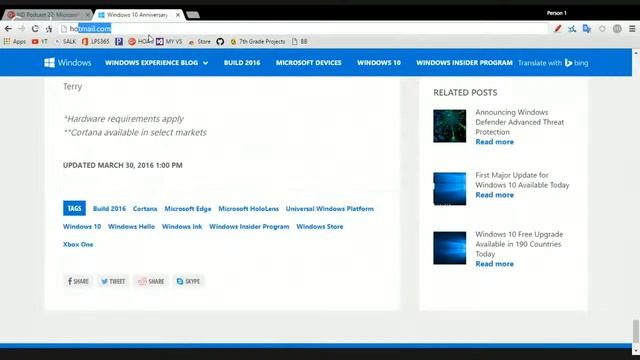Open the blue P bookmark icon
The width and height of the screenshot is (640, 360).
pyautogui.click(x=119, y=41)
